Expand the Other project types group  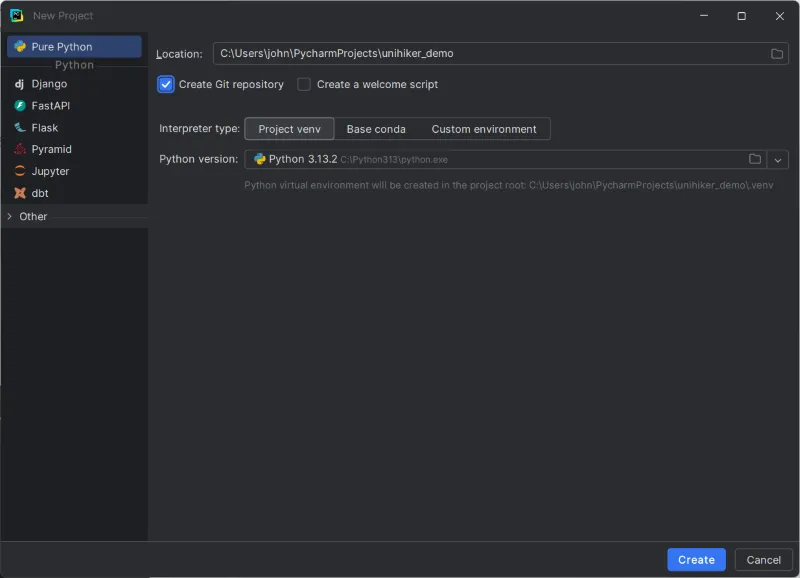pos(10,216)
